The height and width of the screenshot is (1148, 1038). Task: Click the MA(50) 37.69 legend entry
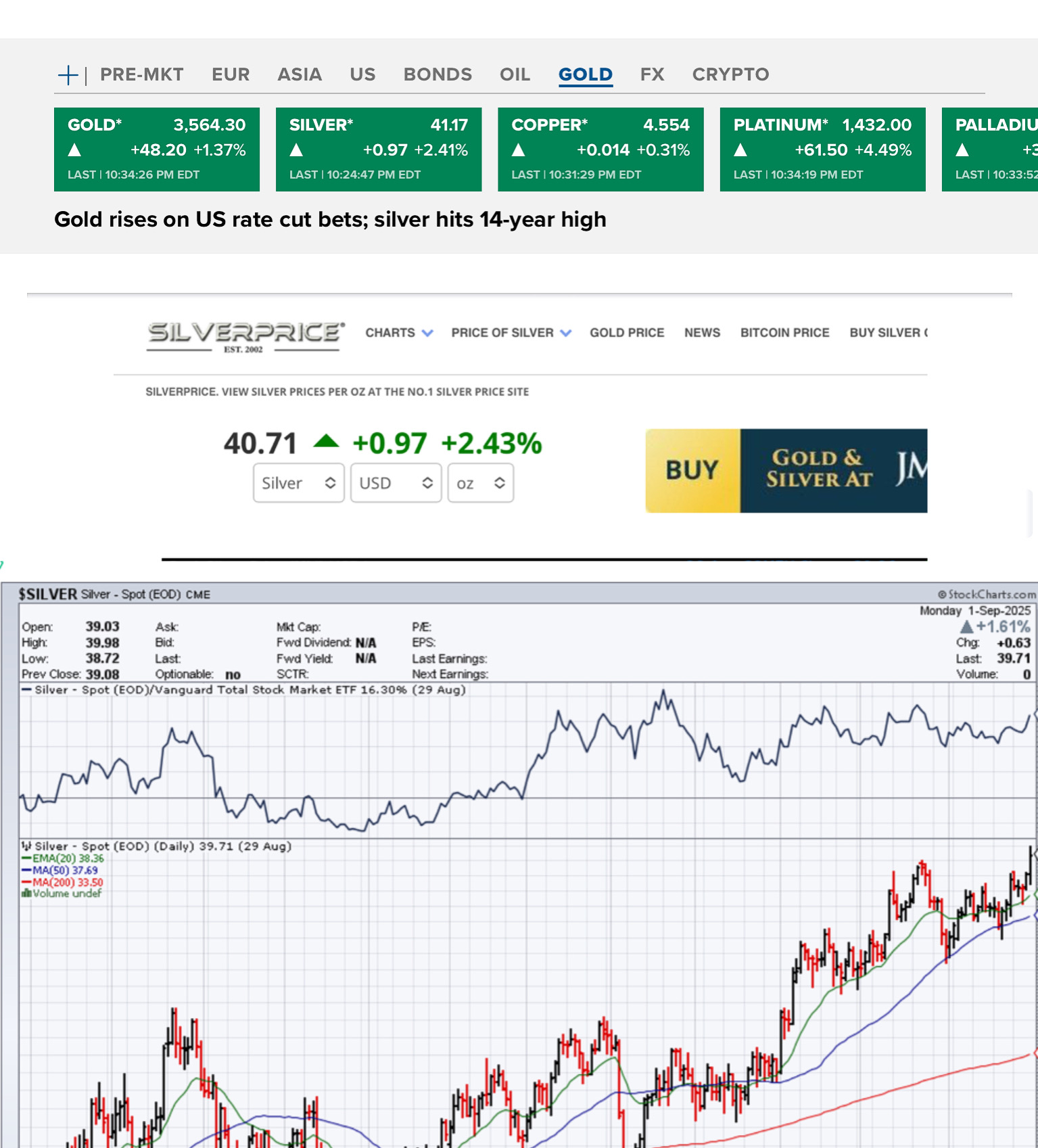60,871
